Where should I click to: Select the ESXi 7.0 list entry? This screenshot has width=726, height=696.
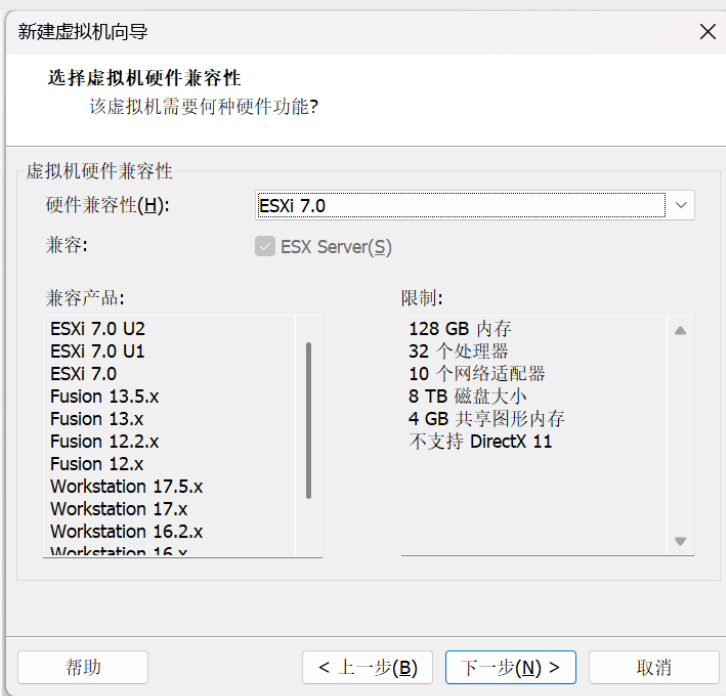click(83, 374)
